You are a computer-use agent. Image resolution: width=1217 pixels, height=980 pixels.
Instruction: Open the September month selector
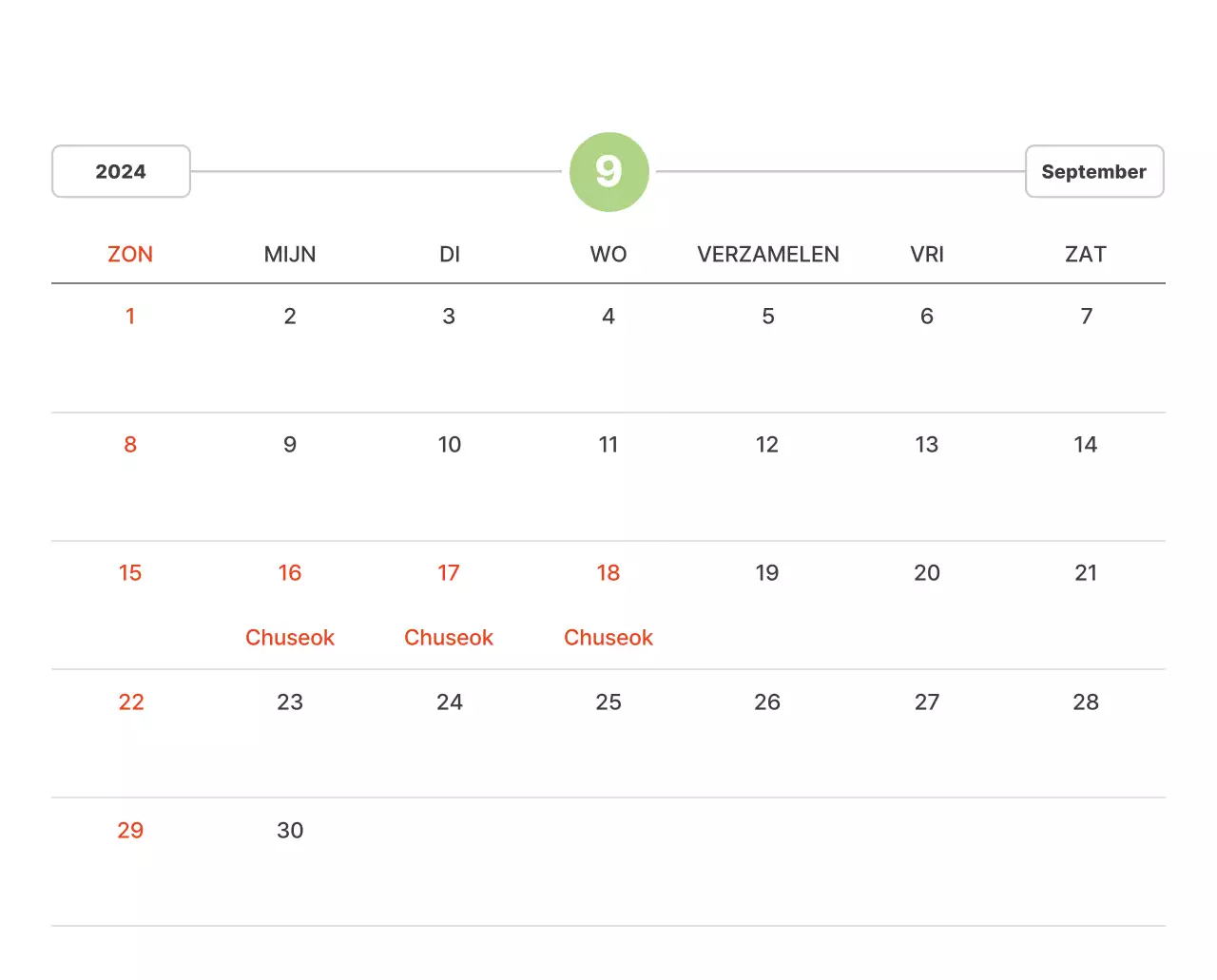(1093, 172)
